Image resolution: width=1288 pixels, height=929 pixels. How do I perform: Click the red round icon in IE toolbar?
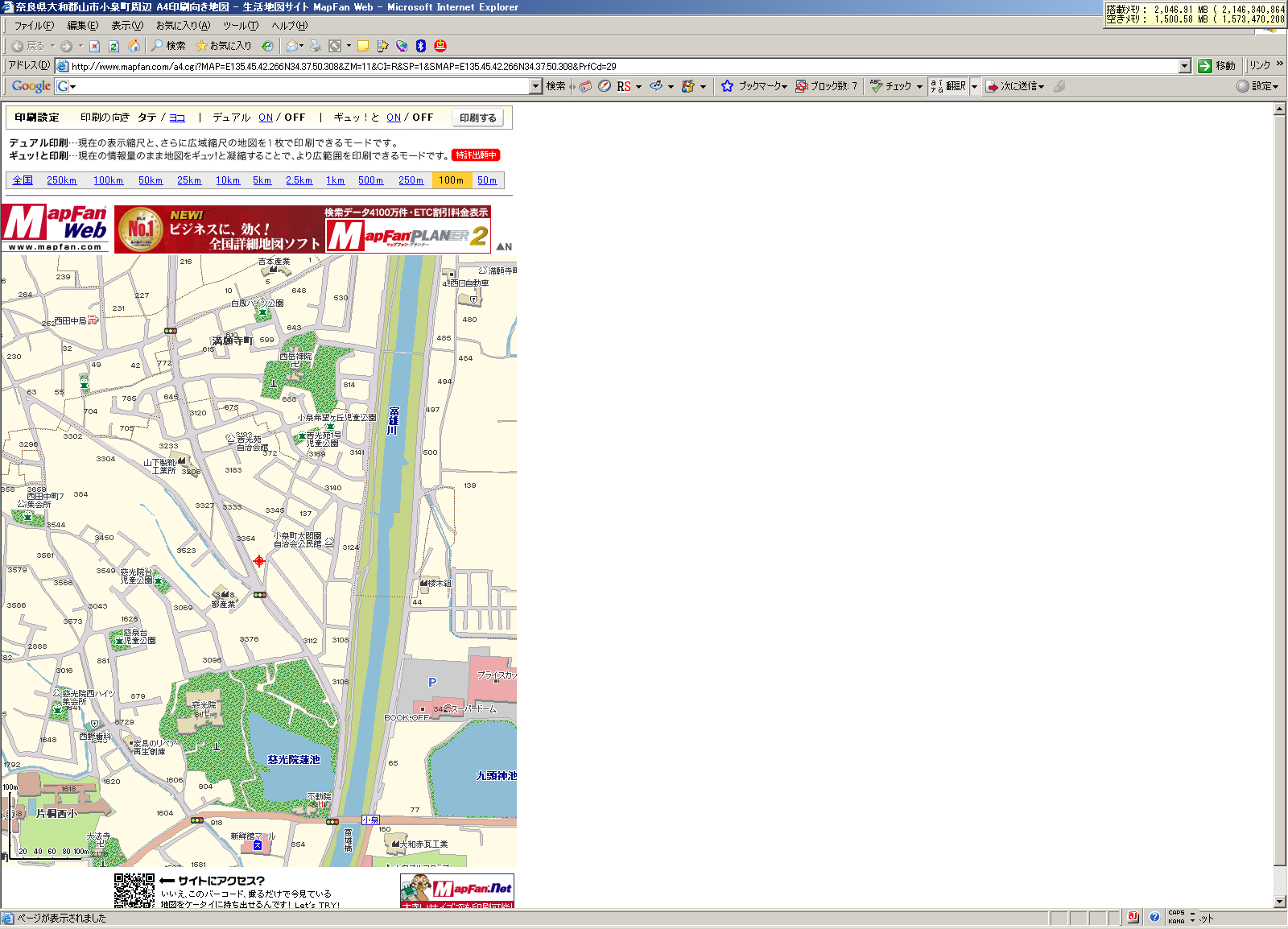(440, 46)
